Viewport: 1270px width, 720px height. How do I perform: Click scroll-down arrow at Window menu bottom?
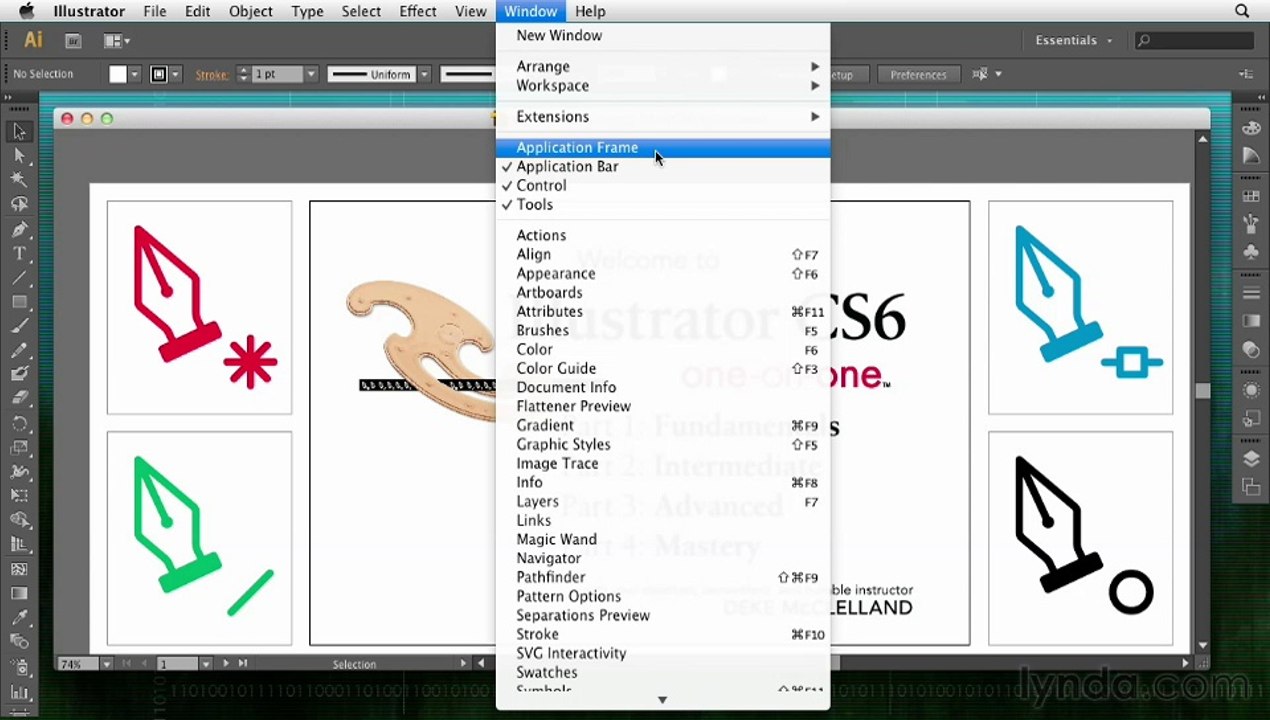coord(662,700)
